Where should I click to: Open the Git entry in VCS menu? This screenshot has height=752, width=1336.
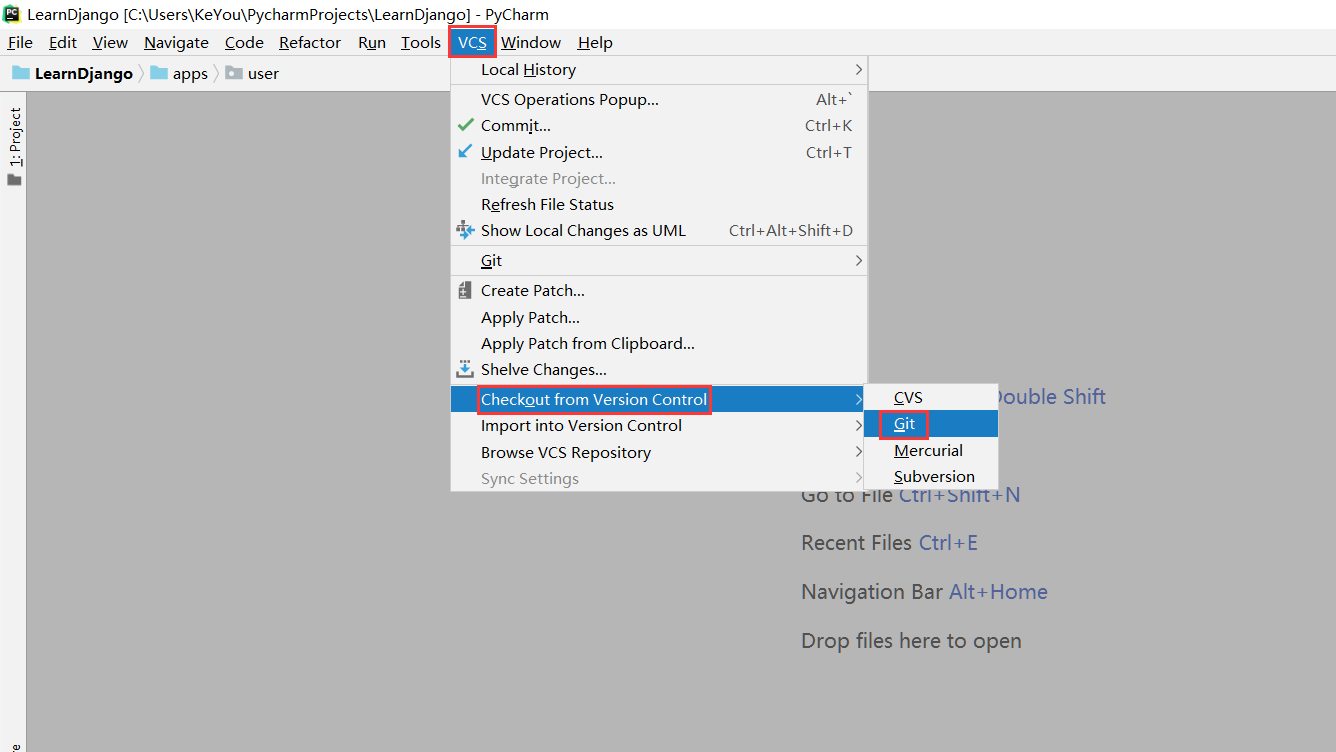tap(660, 260)
